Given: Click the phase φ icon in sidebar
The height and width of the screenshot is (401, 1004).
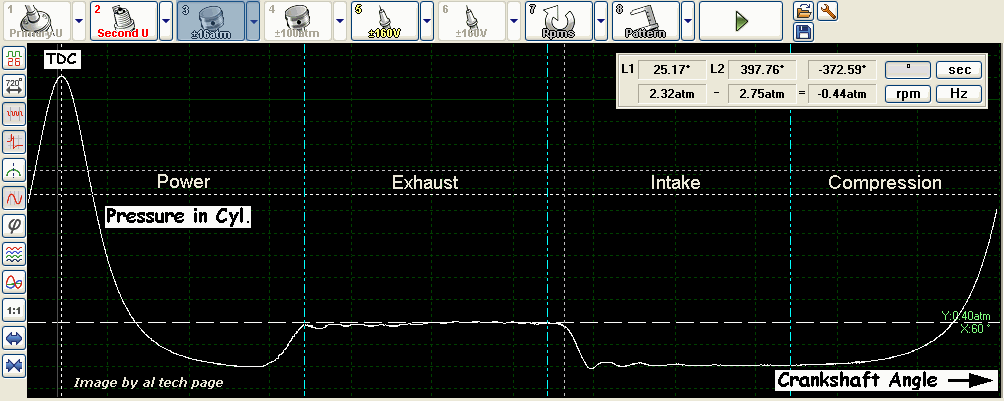Looking at the screenshot, I should click(x=15, y=226).
